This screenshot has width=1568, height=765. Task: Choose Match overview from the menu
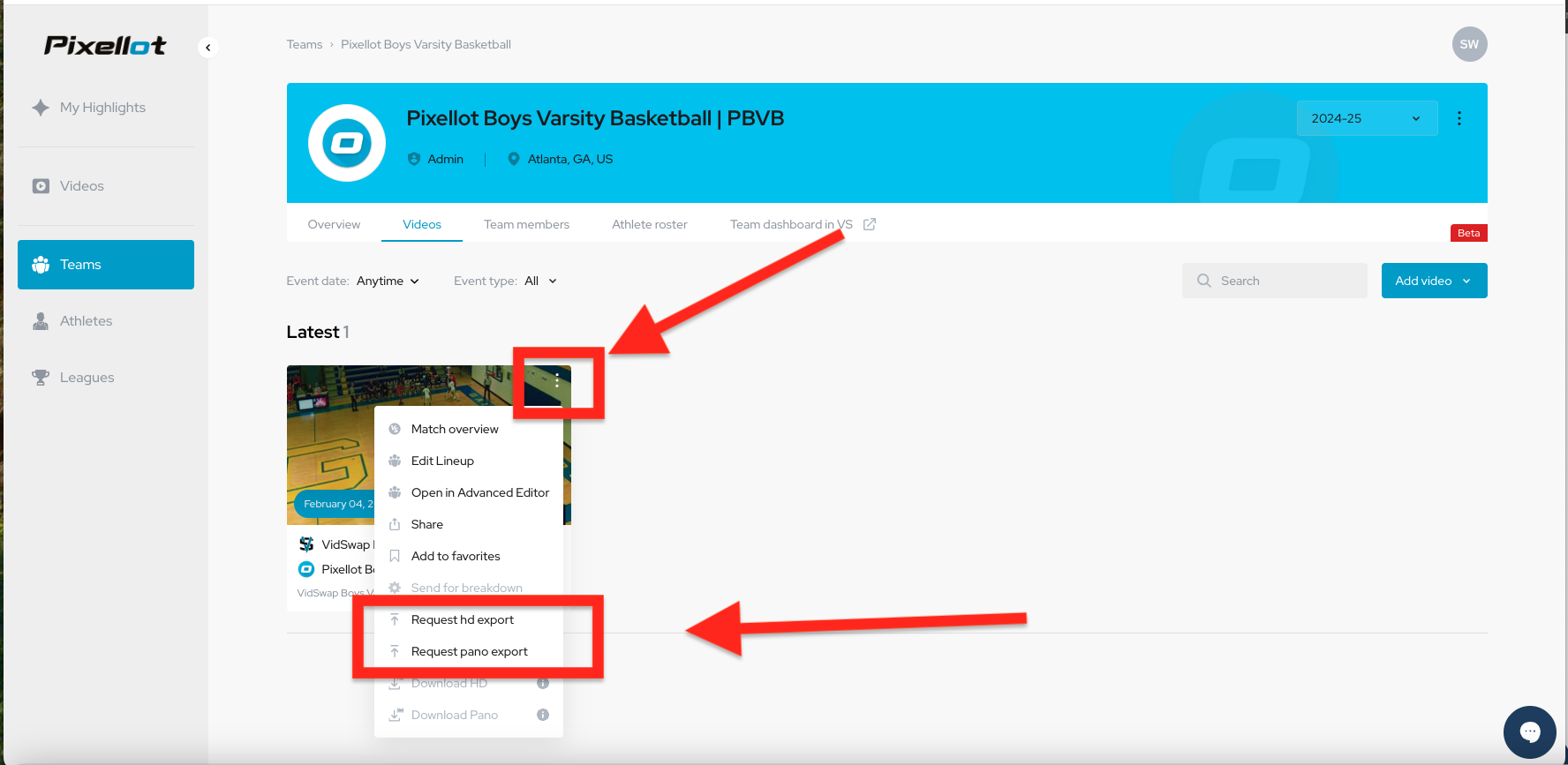469,429
